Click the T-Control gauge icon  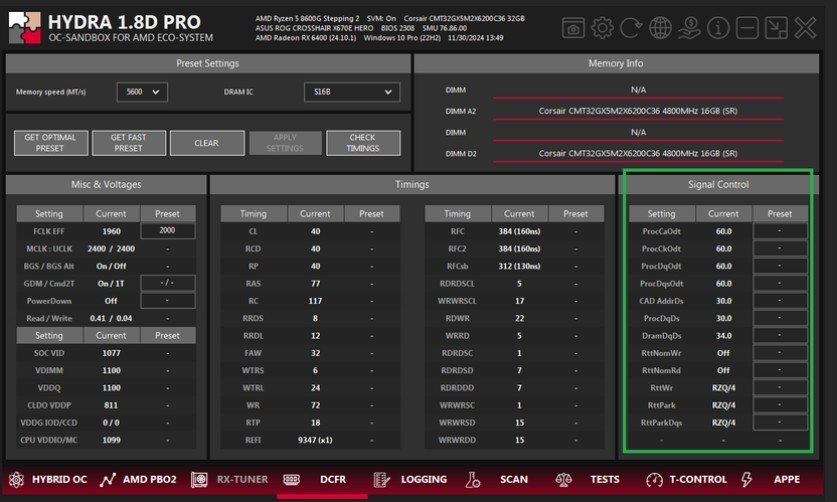(x=654, y=480)
